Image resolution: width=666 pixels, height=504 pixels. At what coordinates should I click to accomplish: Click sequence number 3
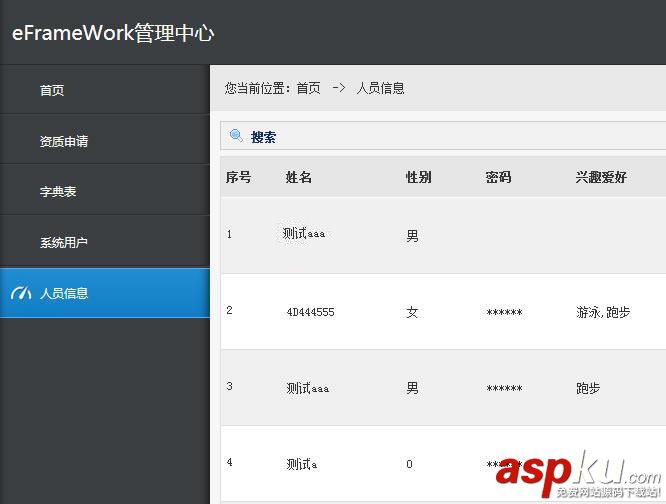[x=229, y=386]
